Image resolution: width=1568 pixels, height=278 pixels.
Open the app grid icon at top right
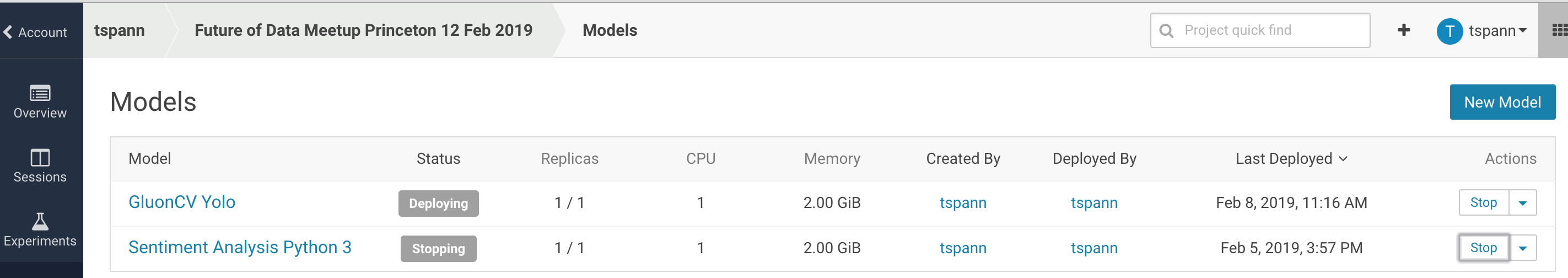(x=1560, y=30)
